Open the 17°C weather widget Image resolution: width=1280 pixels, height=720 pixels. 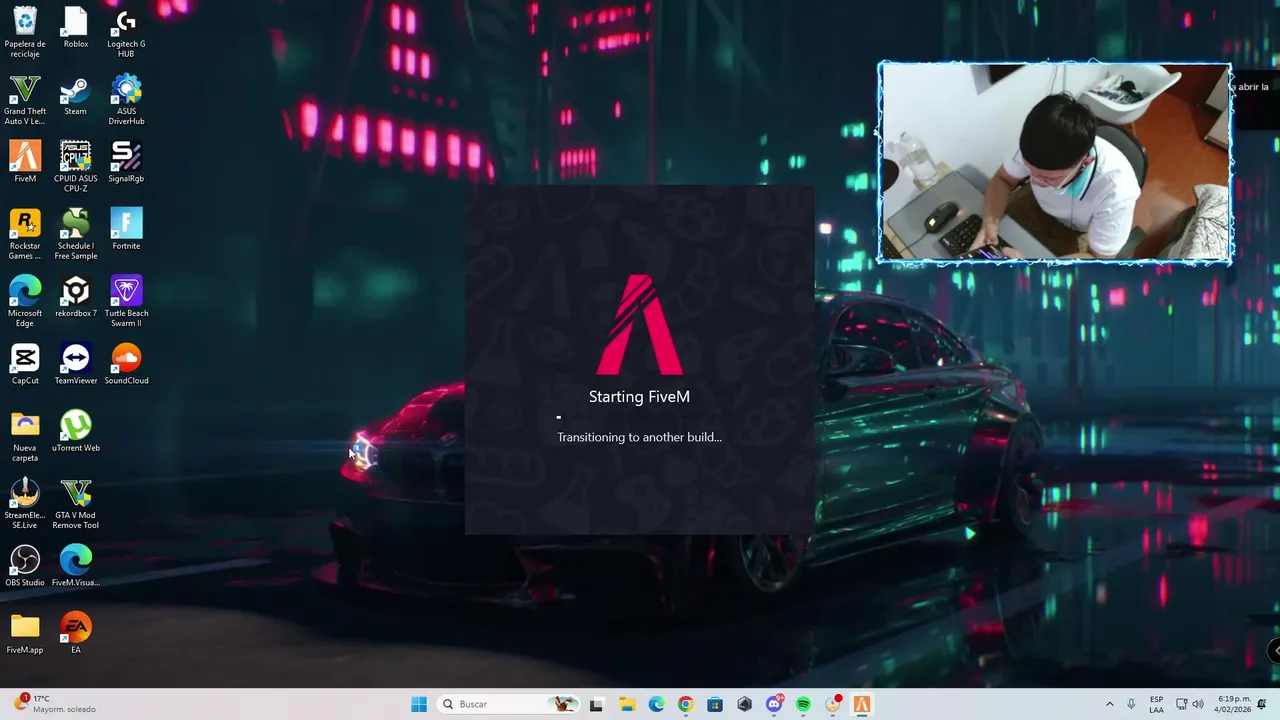[56, 704]
